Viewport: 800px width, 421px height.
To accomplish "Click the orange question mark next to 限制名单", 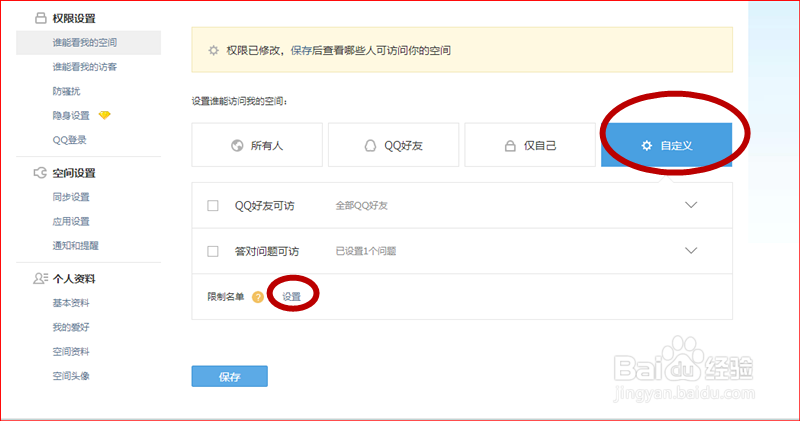I will (258, 297).
